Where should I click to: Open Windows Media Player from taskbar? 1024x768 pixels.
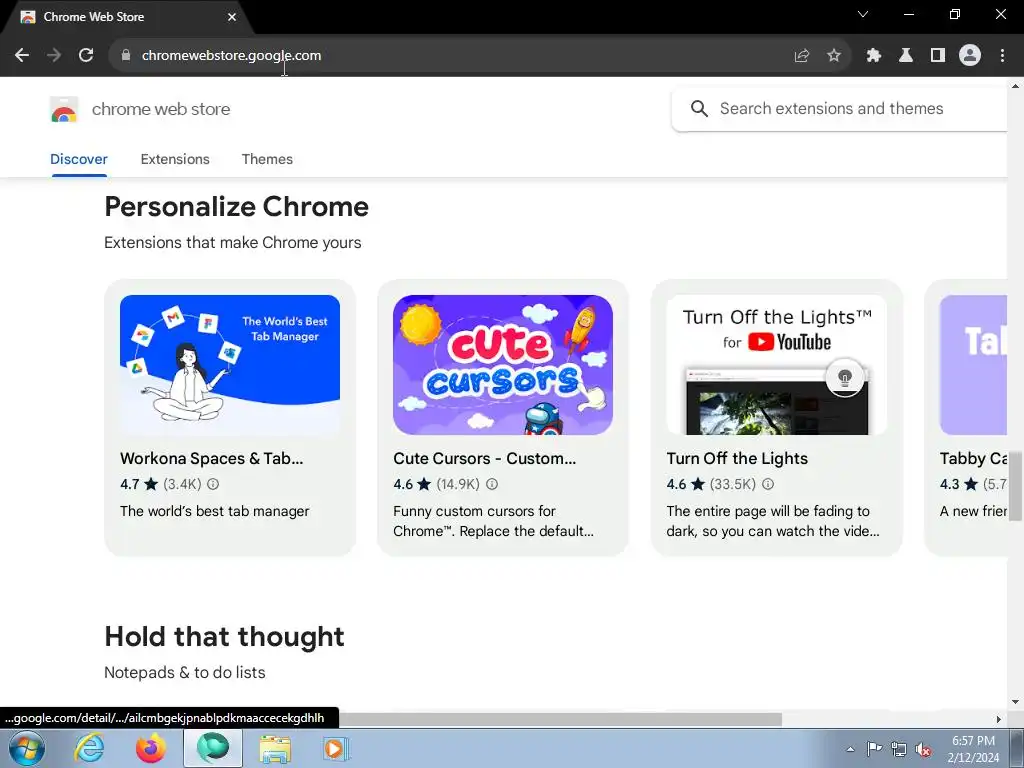336,748
